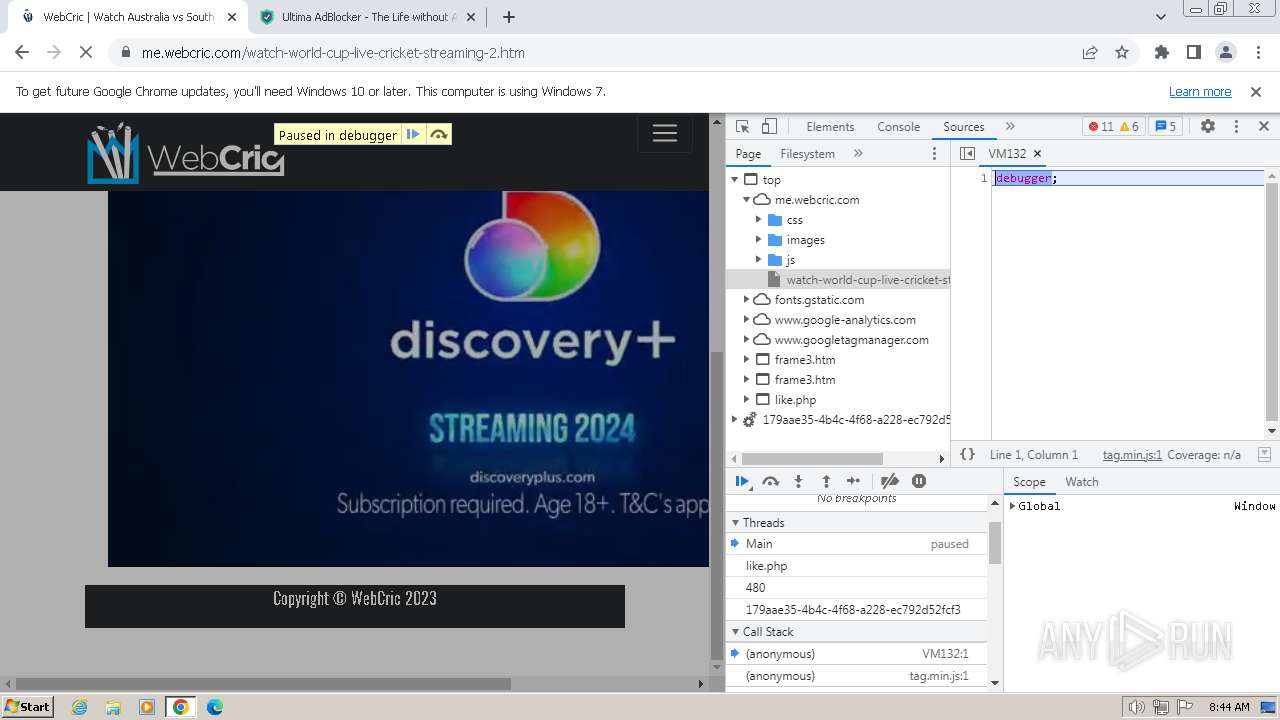Expand the js folder

[759, 260]
